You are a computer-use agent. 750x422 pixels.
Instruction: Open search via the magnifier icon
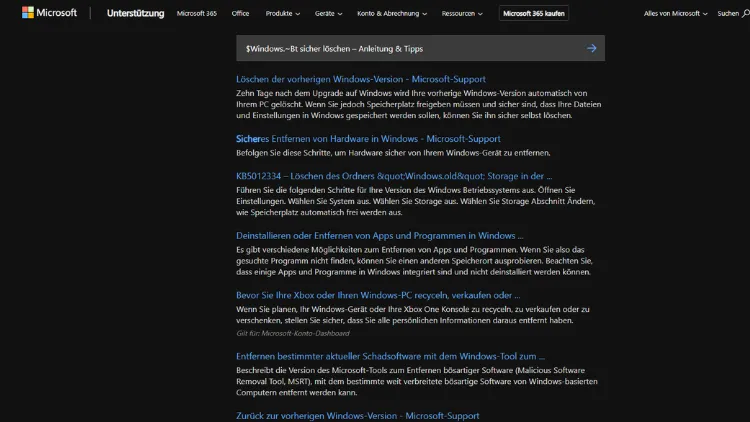click(x=746, y=14)
